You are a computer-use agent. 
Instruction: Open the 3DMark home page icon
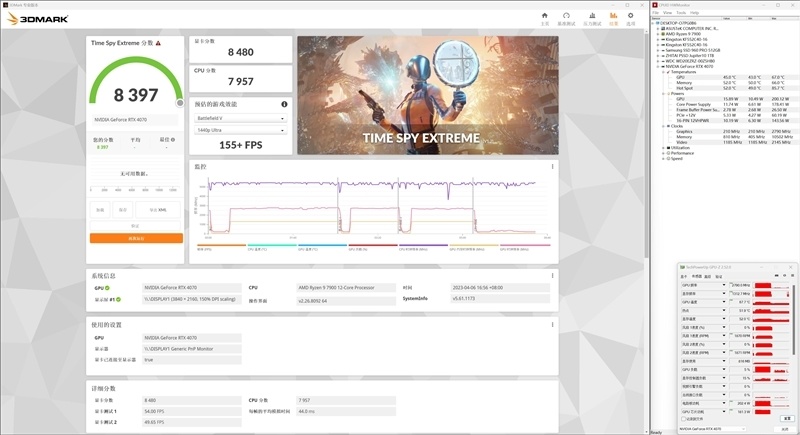pyautogui.click(x=545, y=16)
